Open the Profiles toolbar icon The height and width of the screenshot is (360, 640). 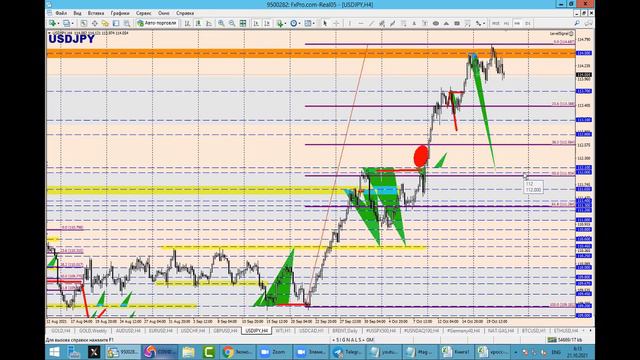[66, 23]
